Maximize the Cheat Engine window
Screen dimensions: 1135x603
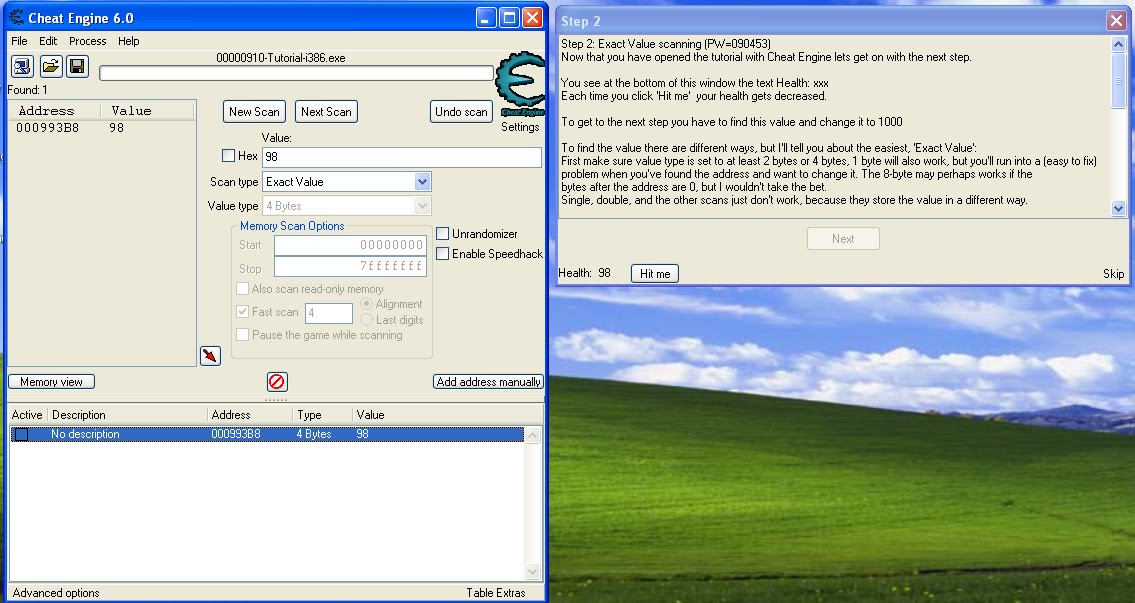tap(510, 17)
